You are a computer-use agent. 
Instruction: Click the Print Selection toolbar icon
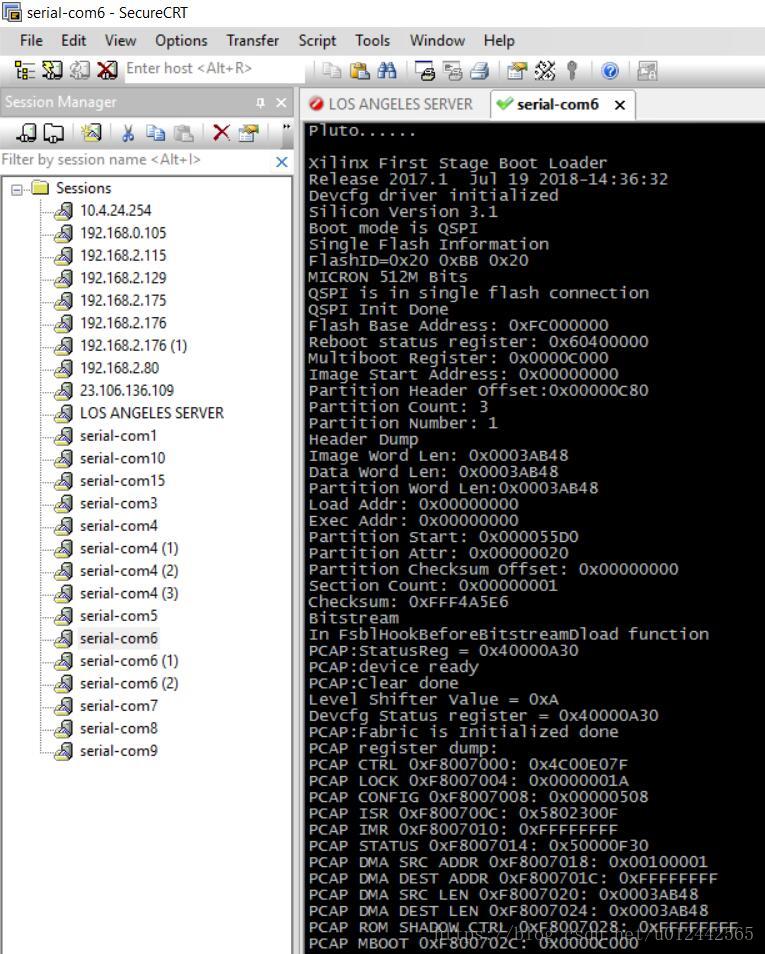tap(452, 71)
